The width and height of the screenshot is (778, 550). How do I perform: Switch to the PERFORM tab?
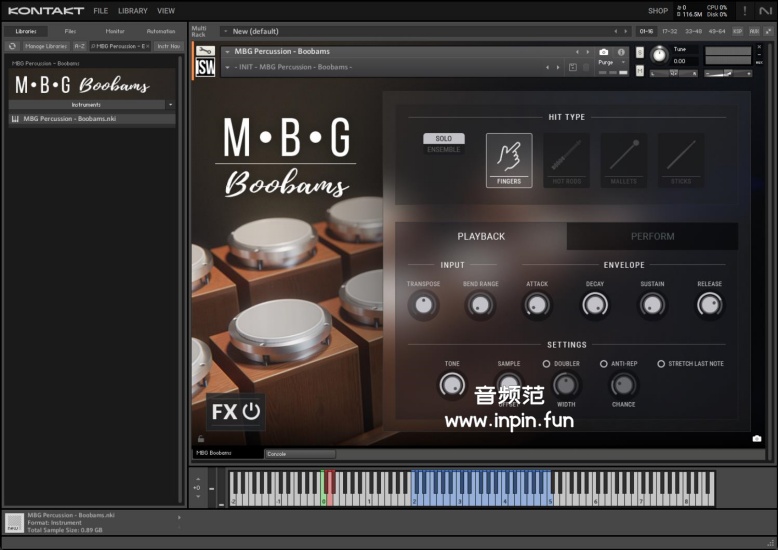coord(652,237)
